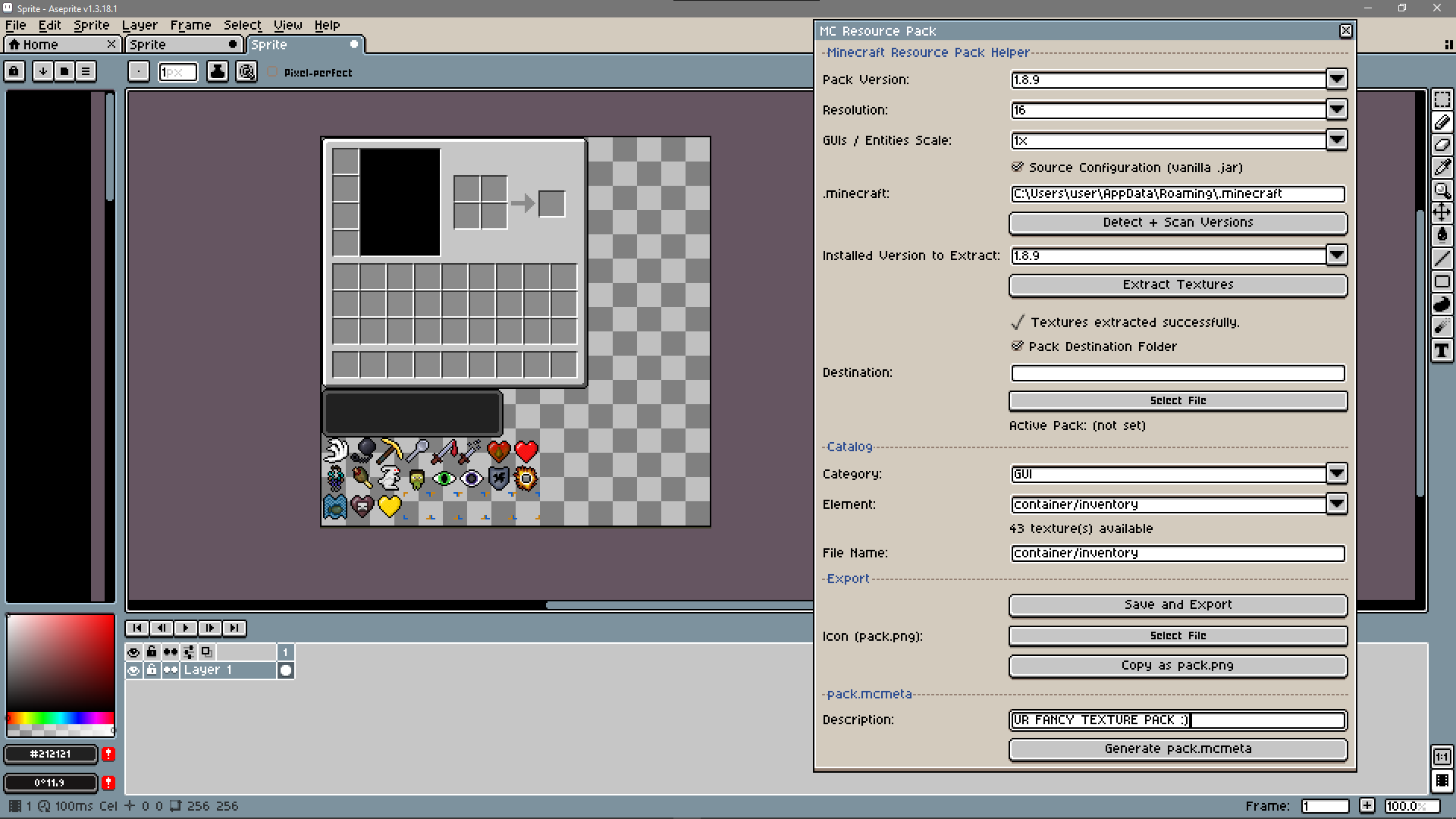Open the brush type selector
The image size is (1456, 819).
click(x=139, y=71)
